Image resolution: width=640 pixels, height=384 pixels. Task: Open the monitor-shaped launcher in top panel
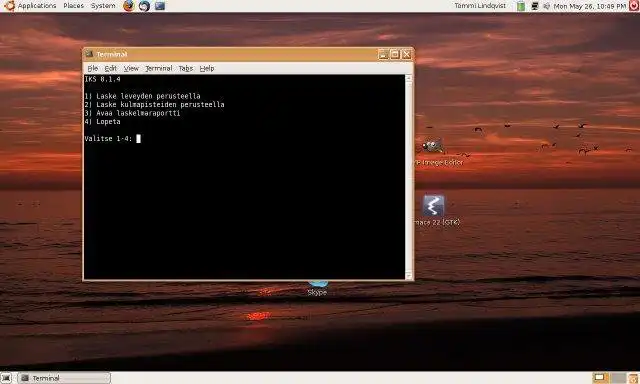(x=160, y=6)
